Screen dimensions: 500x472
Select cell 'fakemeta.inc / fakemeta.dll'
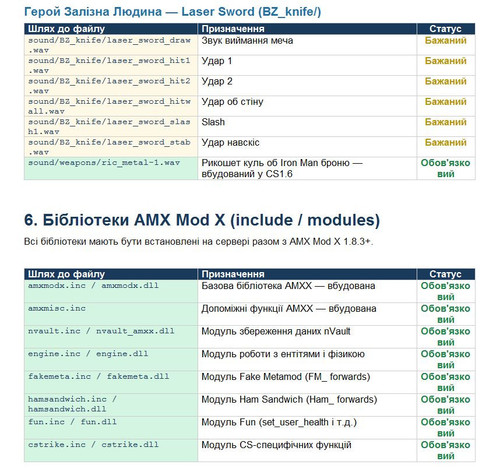[x=111, y=382]
